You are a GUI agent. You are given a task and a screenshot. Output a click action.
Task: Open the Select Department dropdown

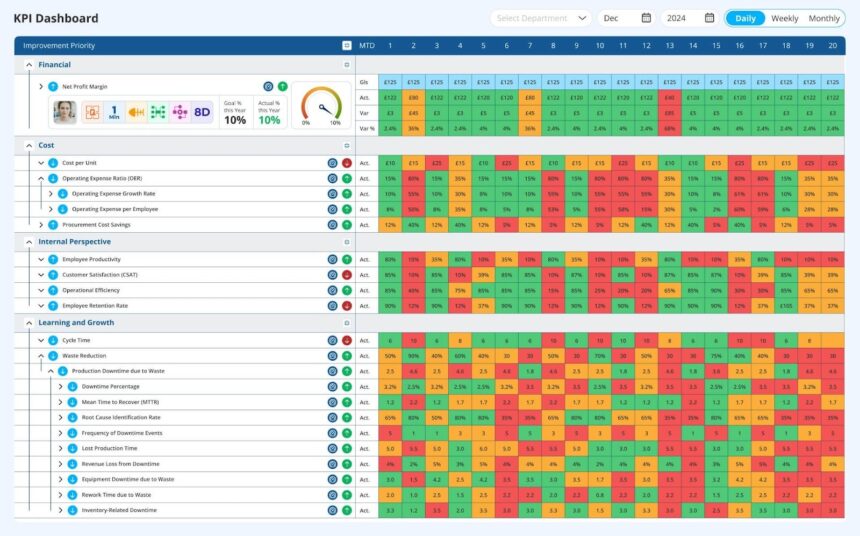click(541, 18)
